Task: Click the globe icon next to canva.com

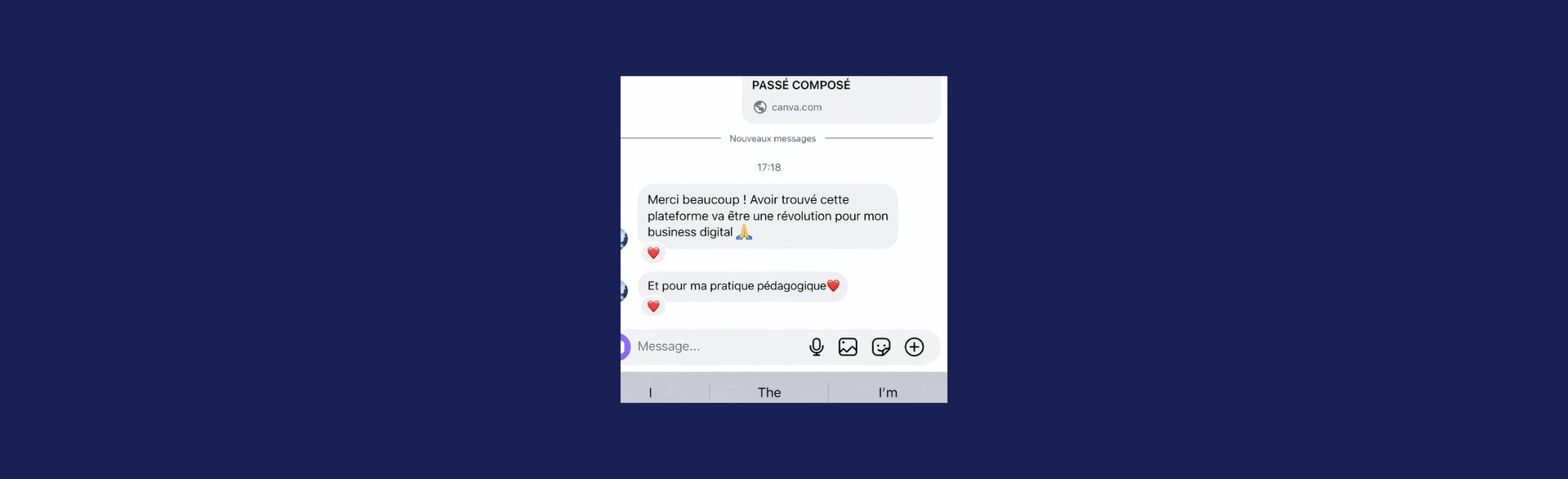Action: (x=759, y=107)
